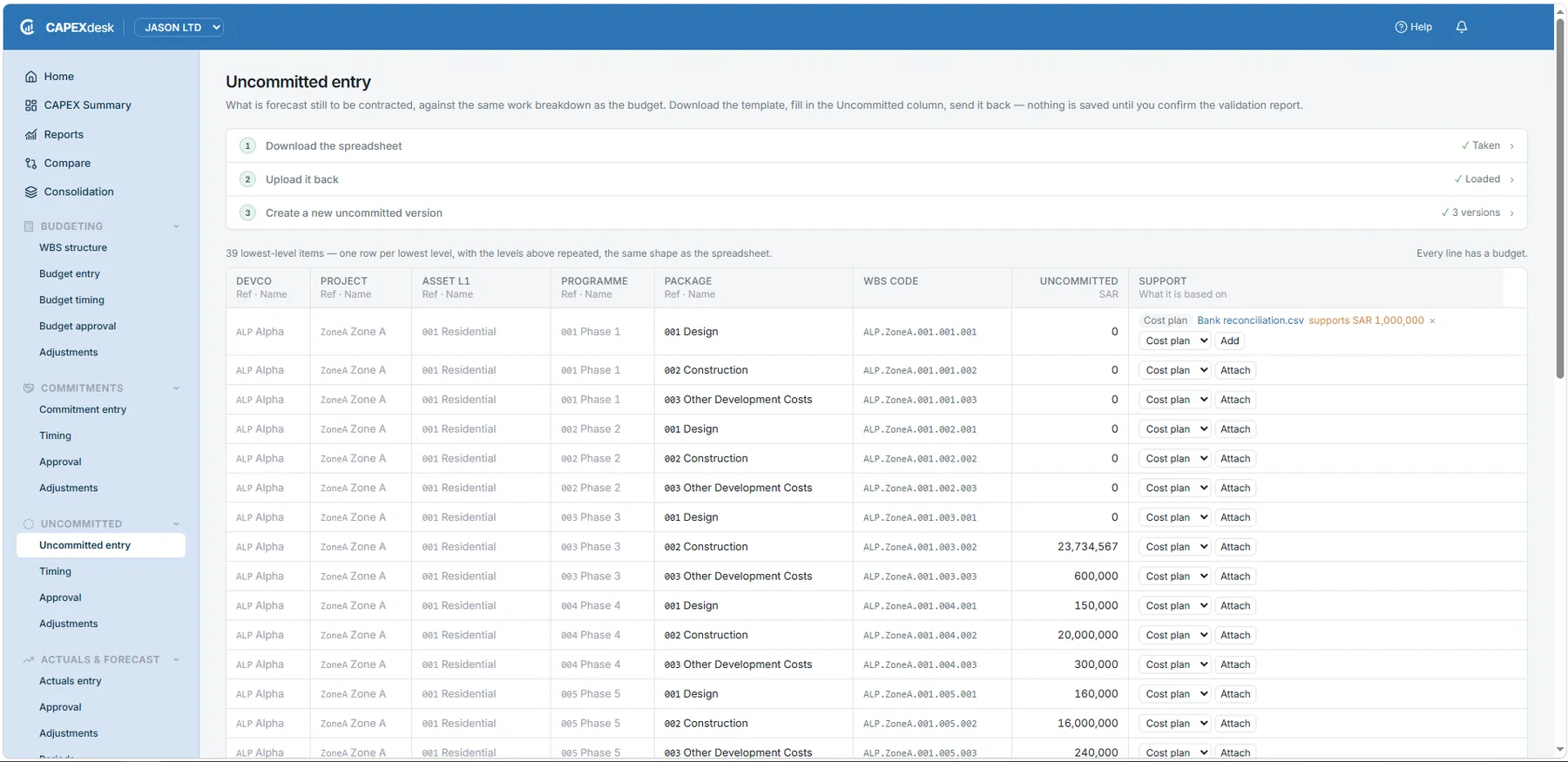Viewport: 1568px width, 762px height.
Task: Expand Create a new uncommitted version step
Action: pyautogui.click(x=876, y=213)
